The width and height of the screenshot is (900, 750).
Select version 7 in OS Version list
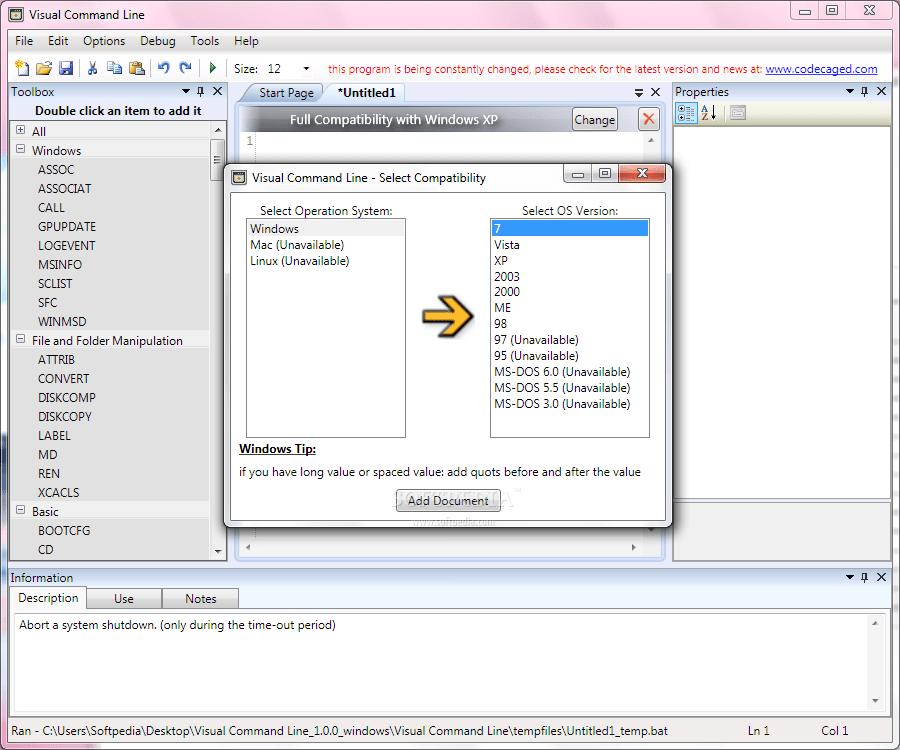pyautogui.click(x=570, y=228)
